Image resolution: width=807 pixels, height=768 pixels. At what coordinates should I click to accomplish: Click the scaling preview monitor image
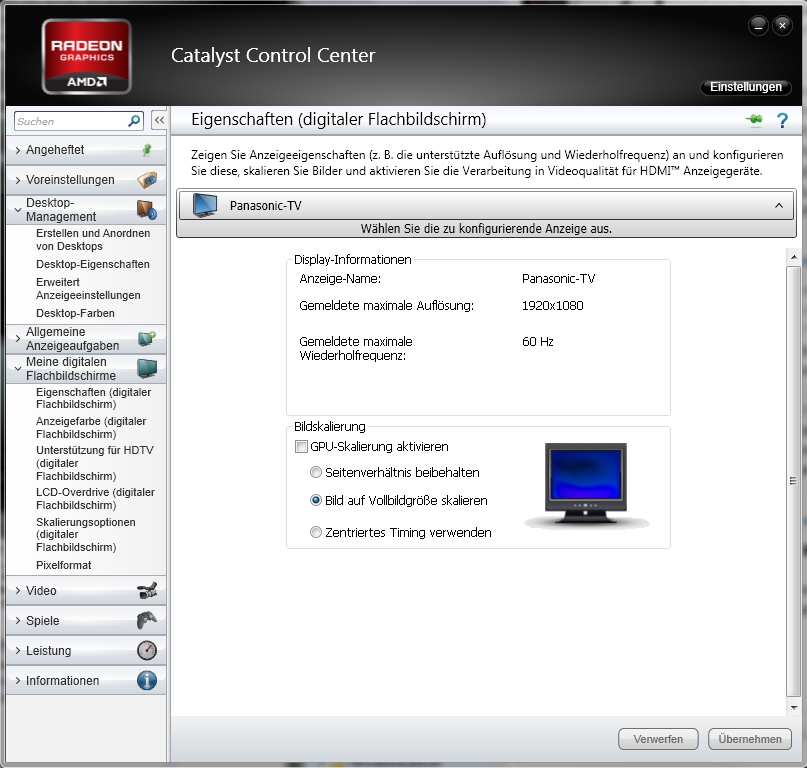(x=586, y=485)
